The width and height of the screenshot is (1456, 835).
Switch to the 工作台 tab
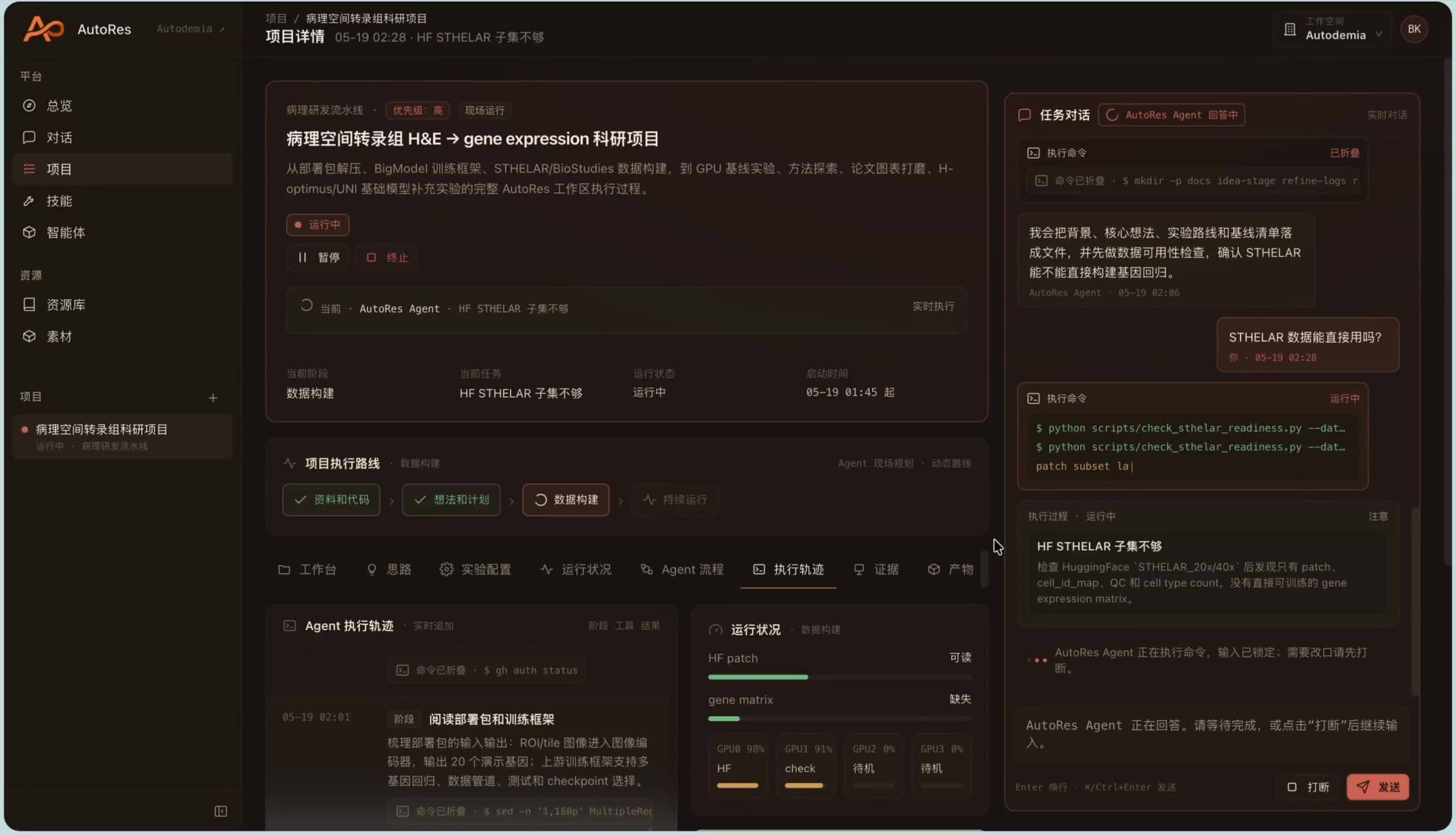[x=307, y=569]
